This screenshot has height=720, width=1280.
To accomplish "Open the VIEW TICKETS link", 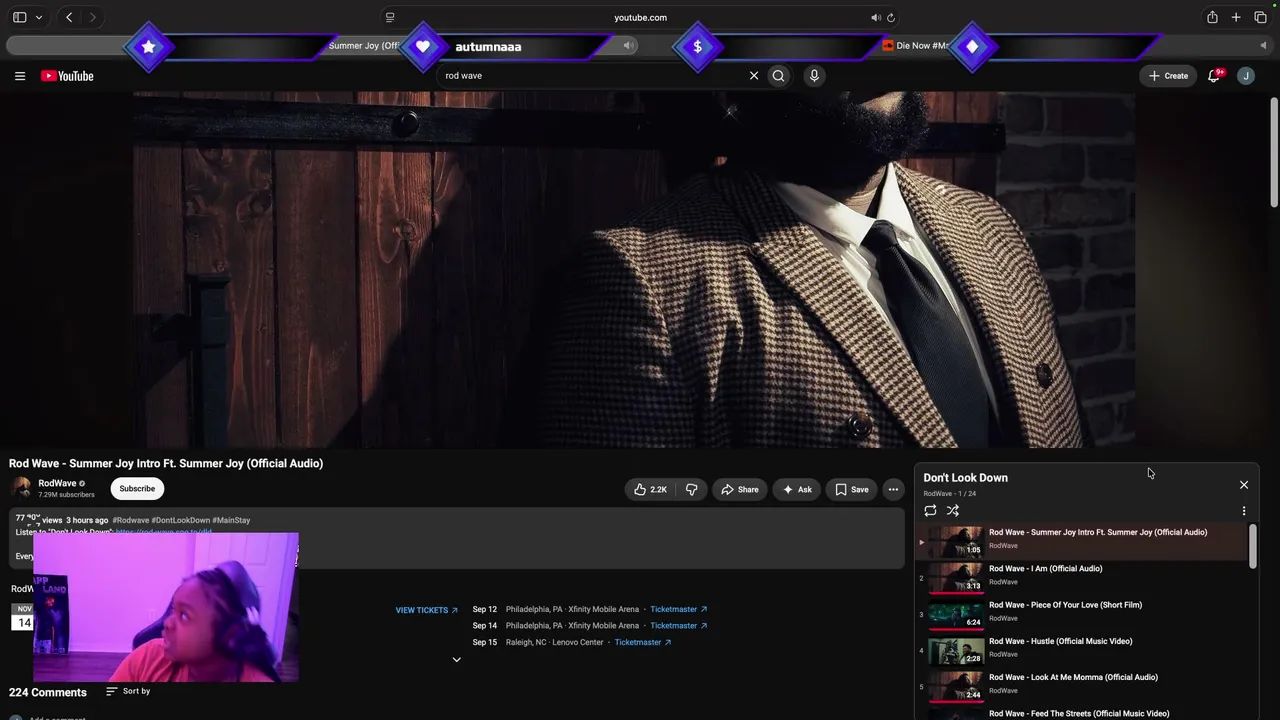I will pyautogui.click(x=427, y=610).
